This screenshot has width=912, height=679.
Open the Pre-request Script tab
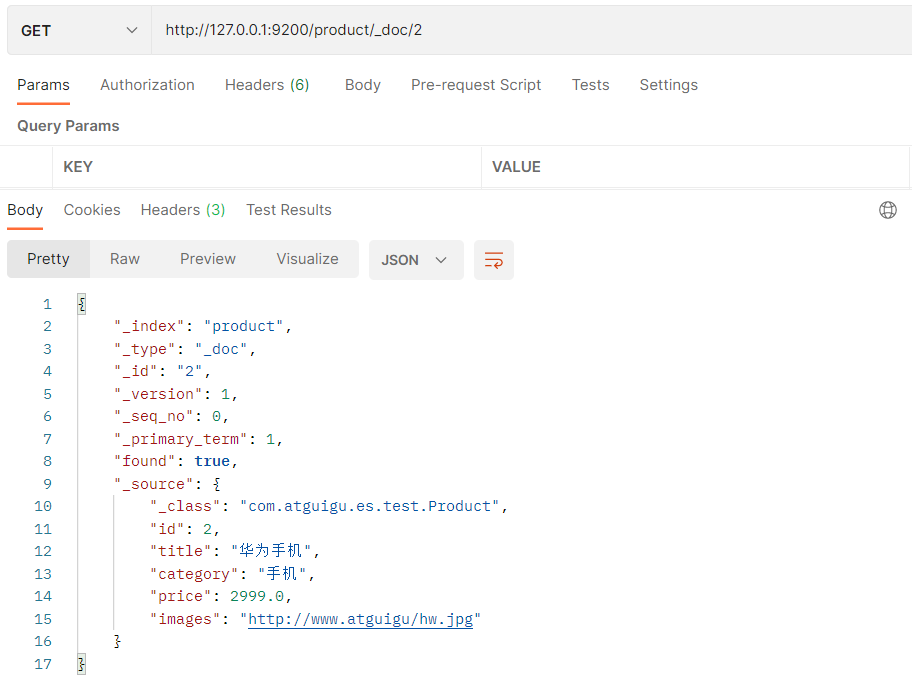pos(476,85)
